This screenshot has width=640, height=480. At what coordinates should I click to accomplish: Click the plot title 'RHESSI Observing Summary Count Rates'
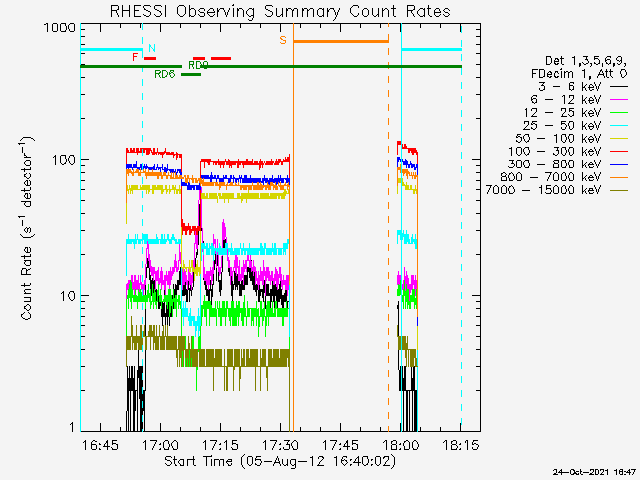(x=280, y=11)
